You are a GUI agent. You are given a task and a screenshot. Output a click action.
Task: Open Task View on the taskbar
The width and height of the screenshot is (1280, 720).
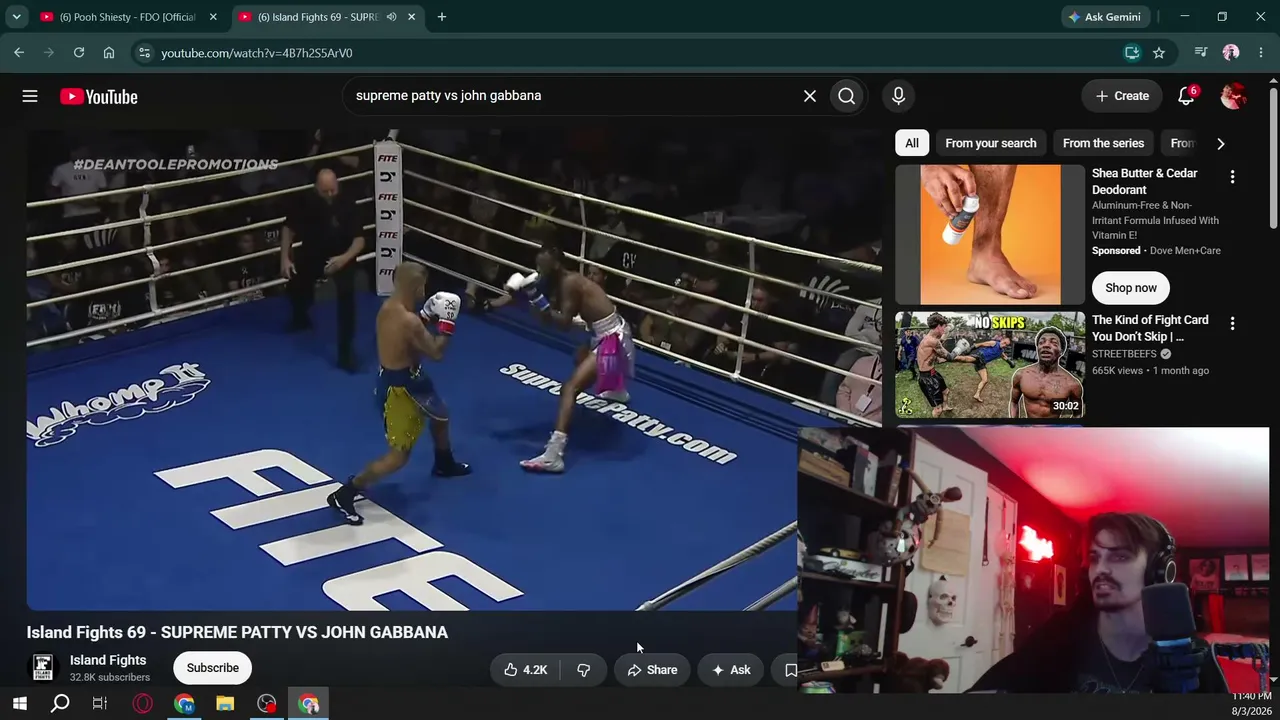[100, 704]
